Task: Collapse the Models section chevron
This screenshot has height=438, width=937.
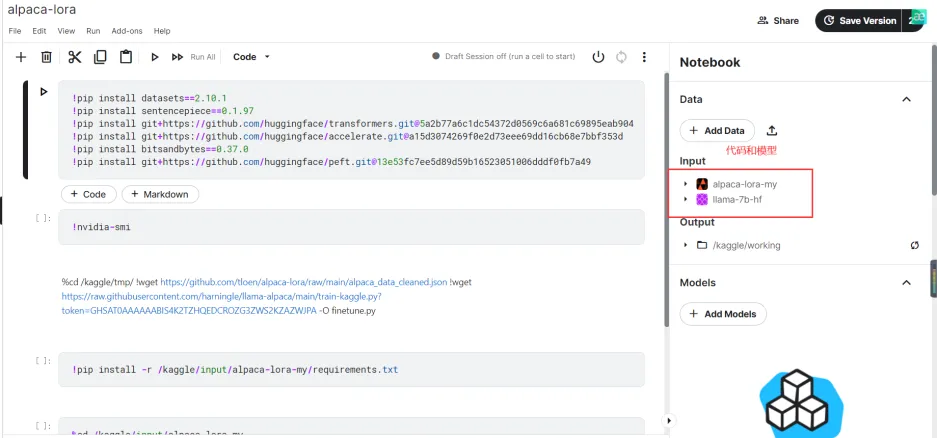Action: (x=907, y=282)
